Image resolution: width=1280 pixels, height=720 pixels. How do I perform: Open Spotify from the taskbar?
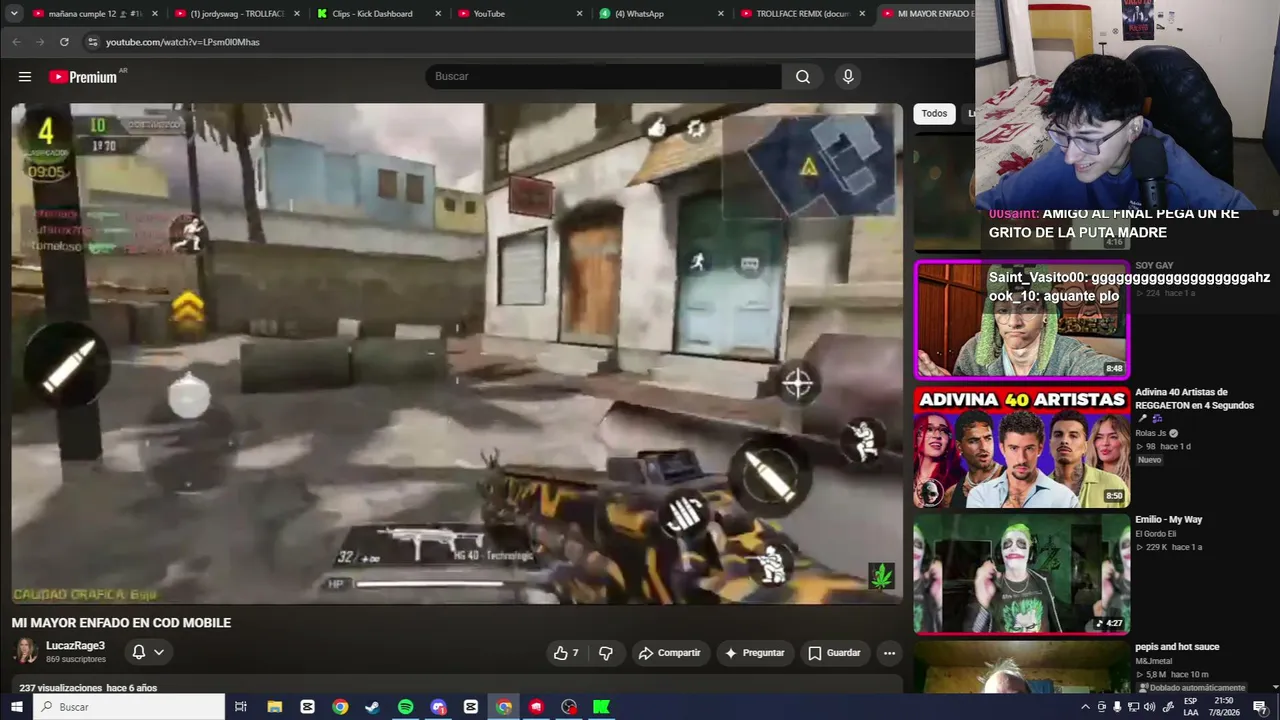click(405, 707)
